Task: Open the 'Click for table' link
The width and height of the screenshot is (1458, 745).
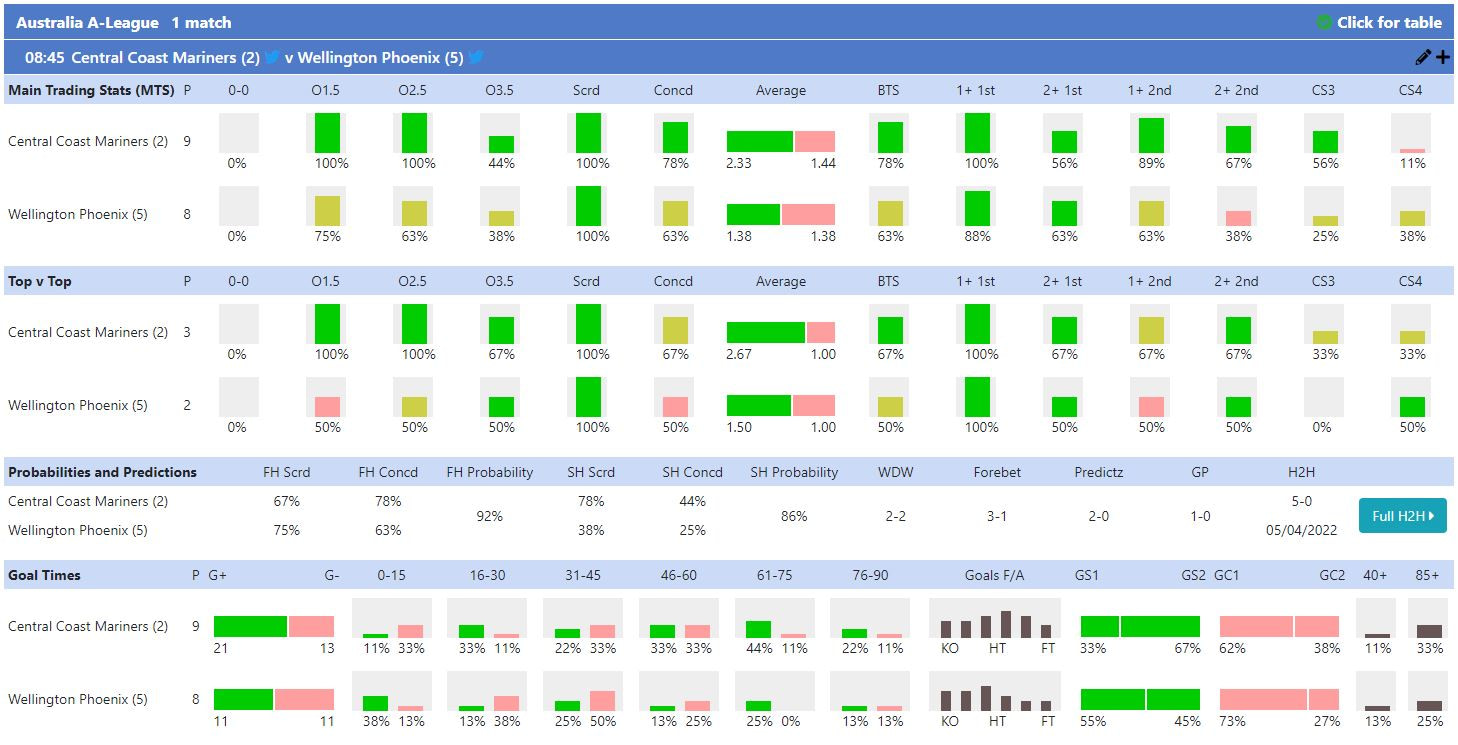Action: click(x=1389, y=22)
